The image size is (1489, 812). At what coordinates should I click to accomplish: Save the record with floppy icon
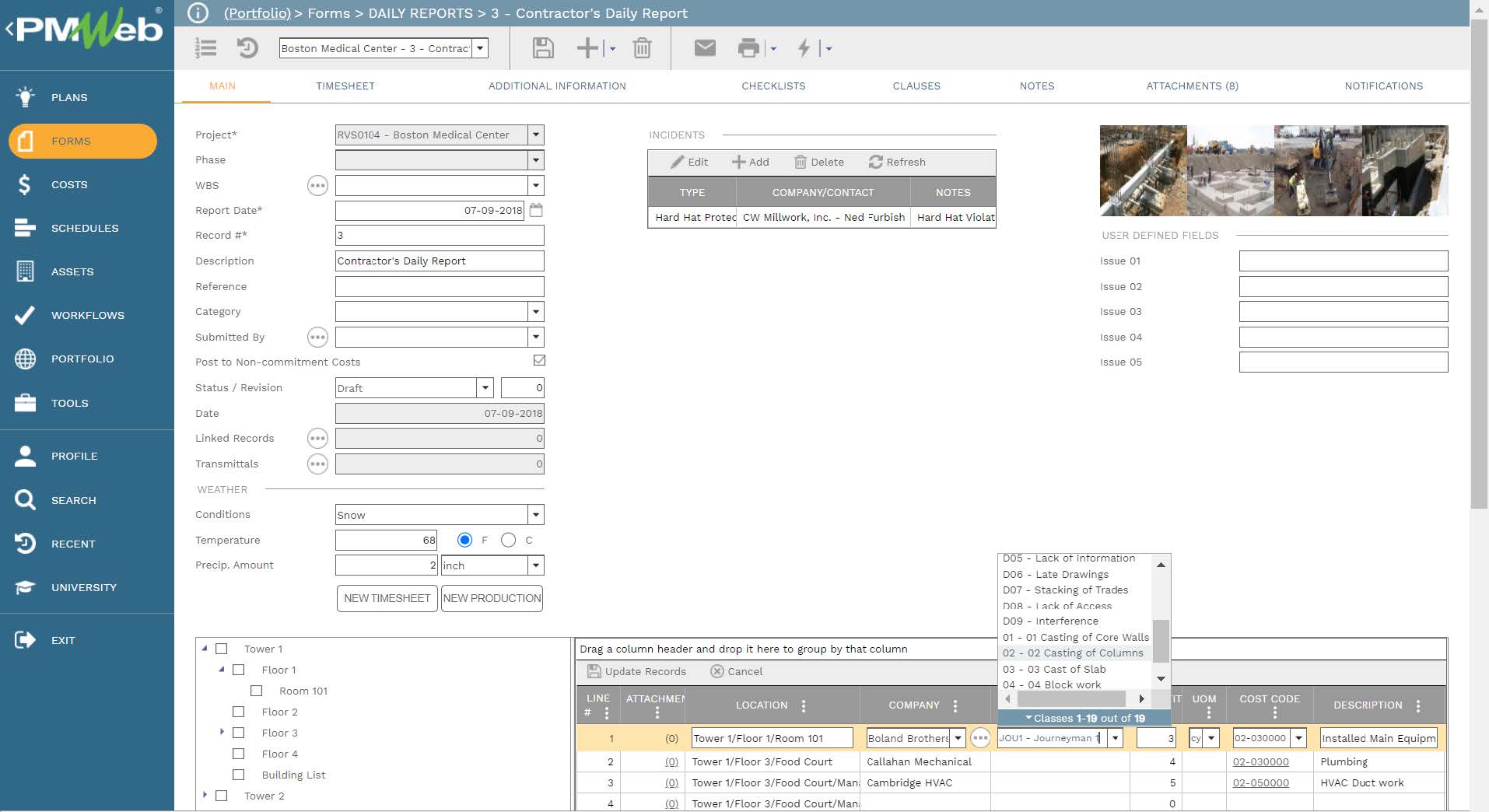(x=543, y=48)
